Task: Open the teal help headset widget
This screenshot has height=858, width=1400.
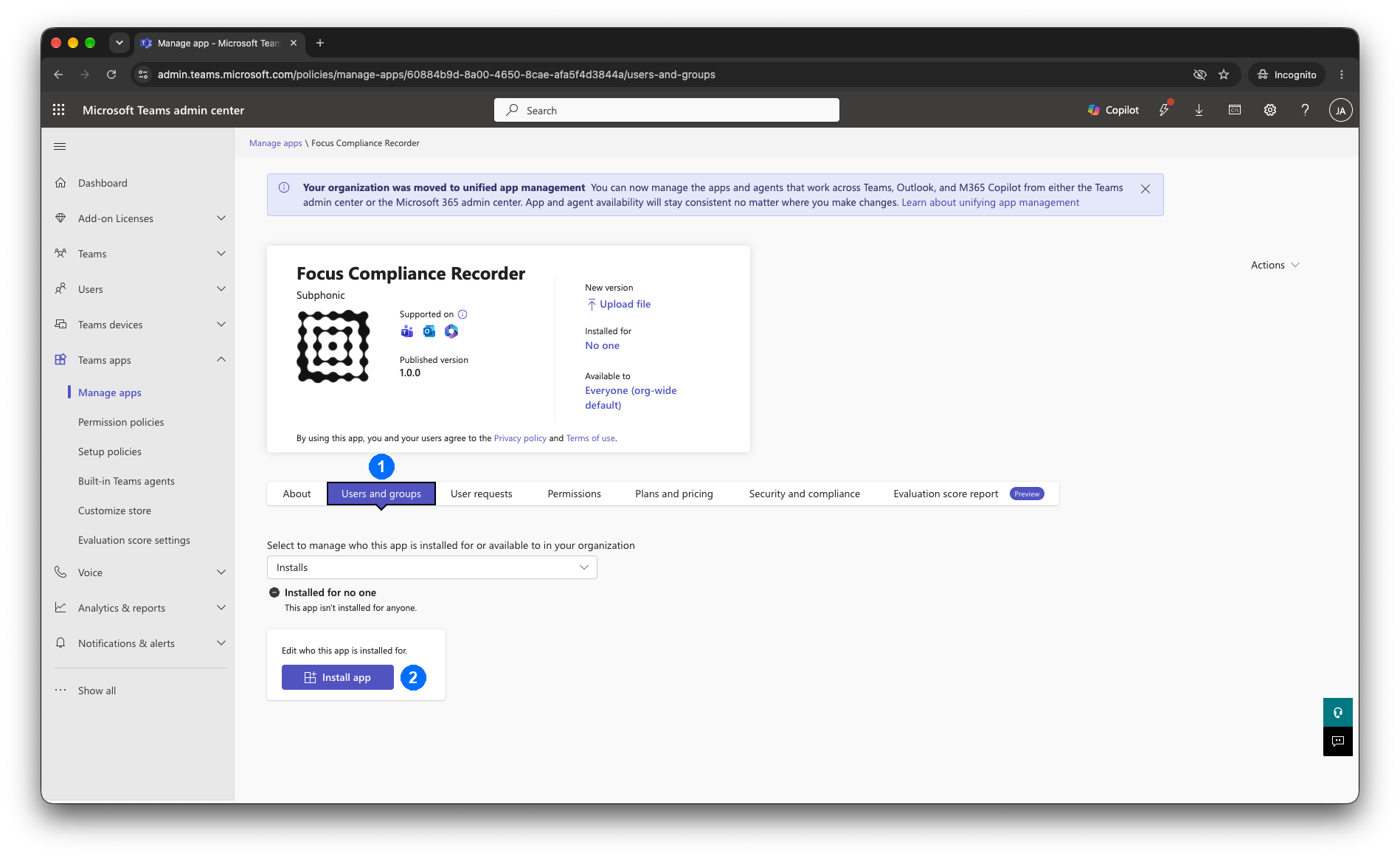Action: [x=1337, y=713]
